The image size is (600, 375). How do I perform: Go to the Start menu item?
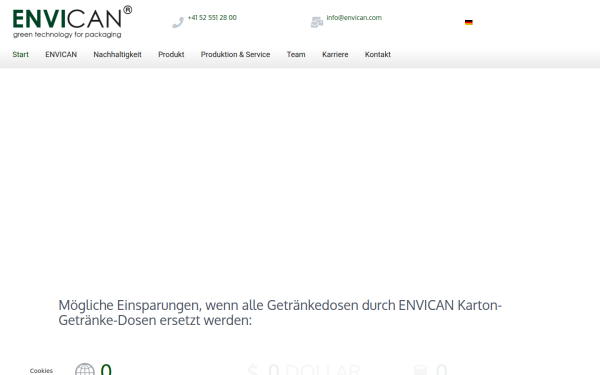point(20,54)
